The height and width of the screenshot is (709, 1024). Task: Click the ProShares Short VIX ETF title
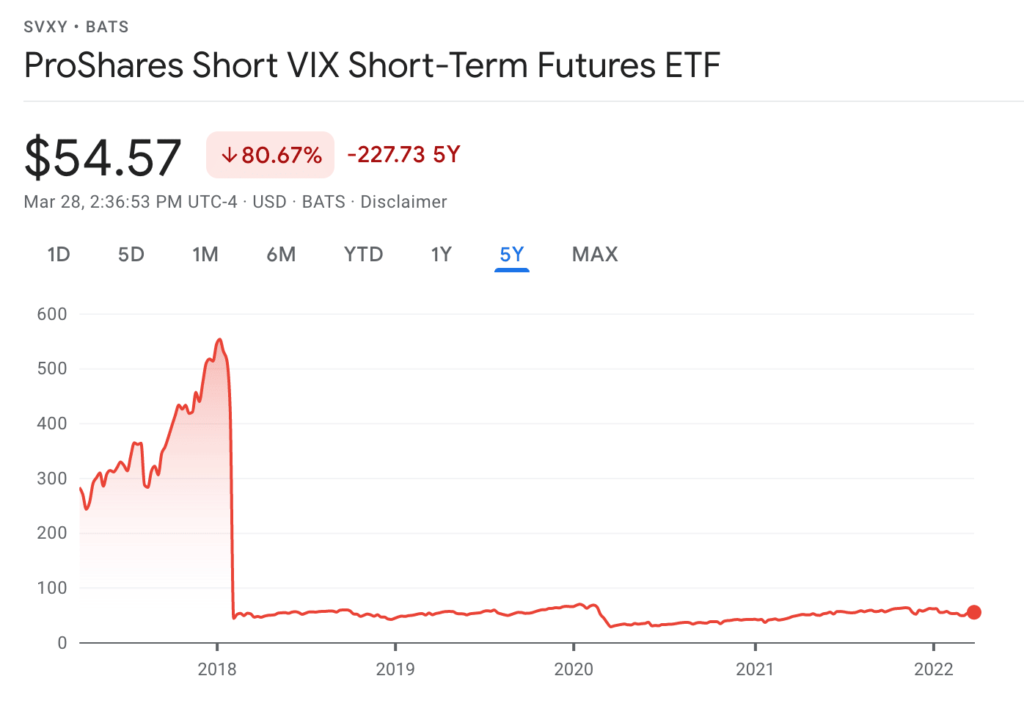pos(371,66)
